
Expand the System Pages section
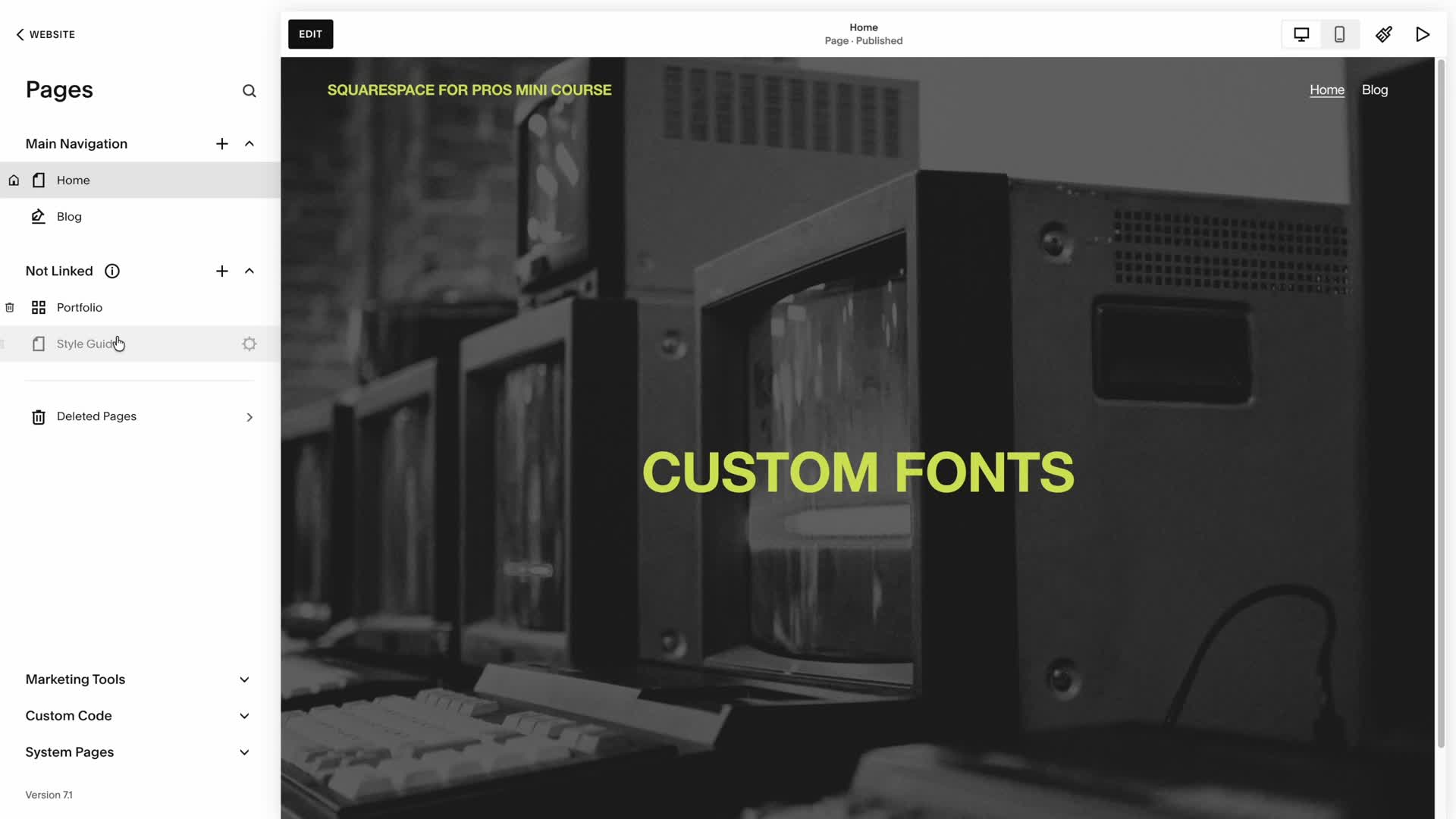(x=244, y=752)
